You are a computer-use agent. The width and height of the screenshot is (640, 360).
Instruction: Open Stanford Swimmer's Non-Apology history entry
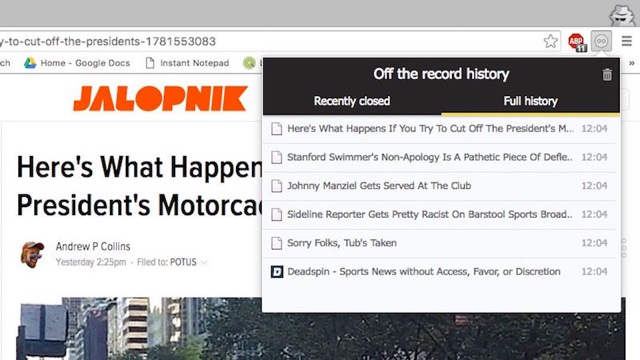[440, 157]
